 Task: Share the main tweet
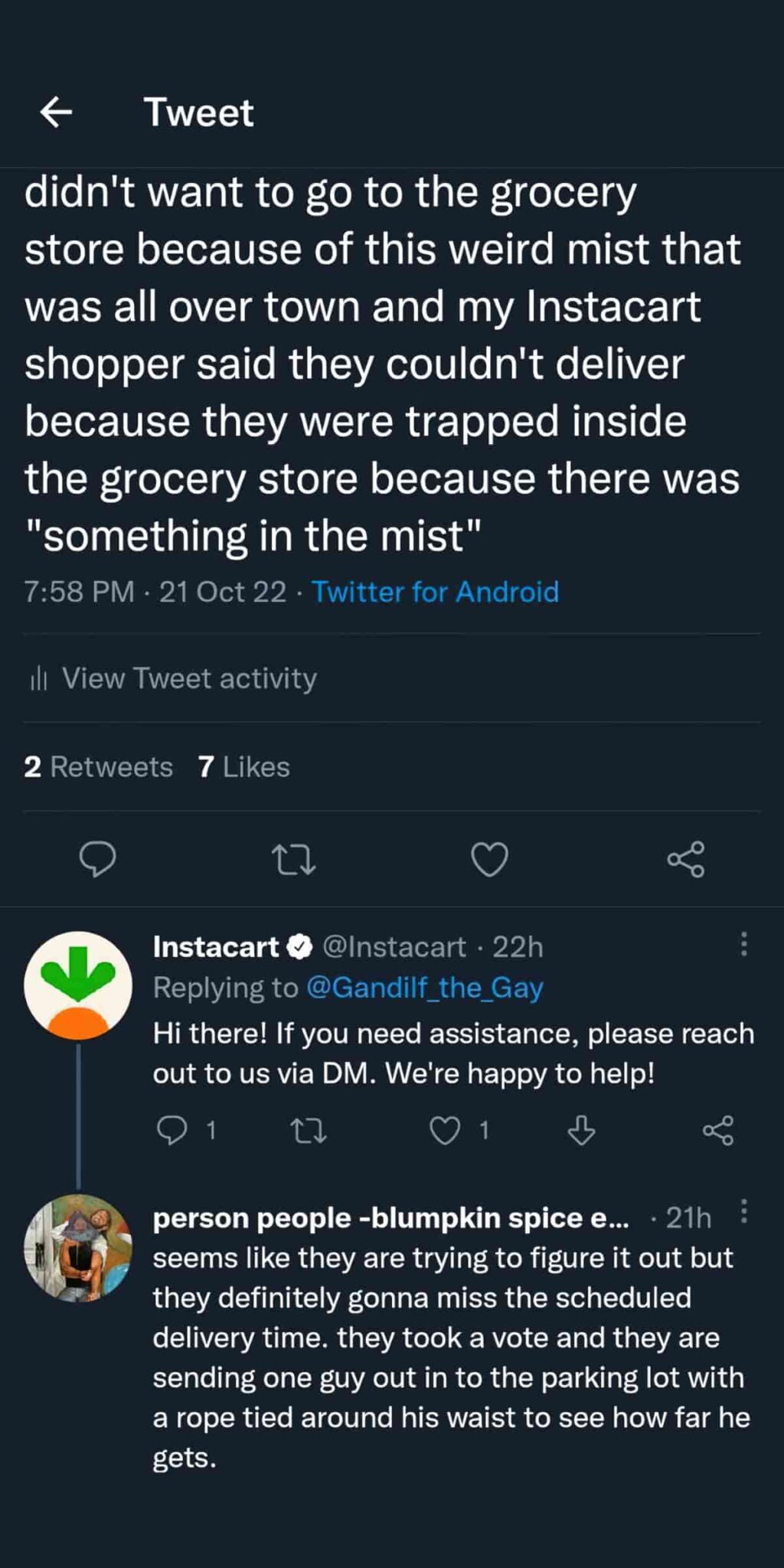pos(685,859)
